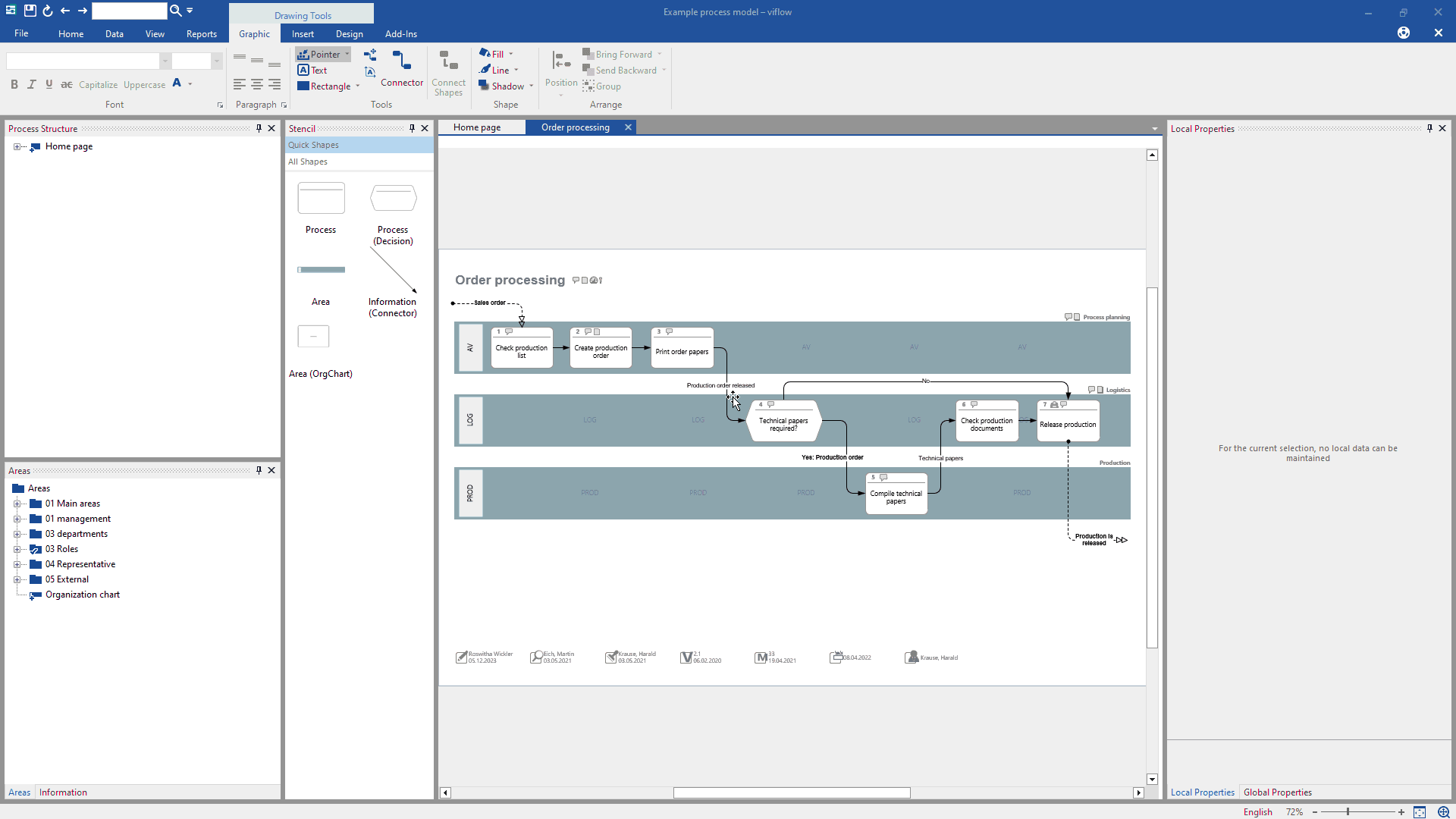Click the zoom slider handle
The width and height of the screenshot is (1456, 819).
1348,812
